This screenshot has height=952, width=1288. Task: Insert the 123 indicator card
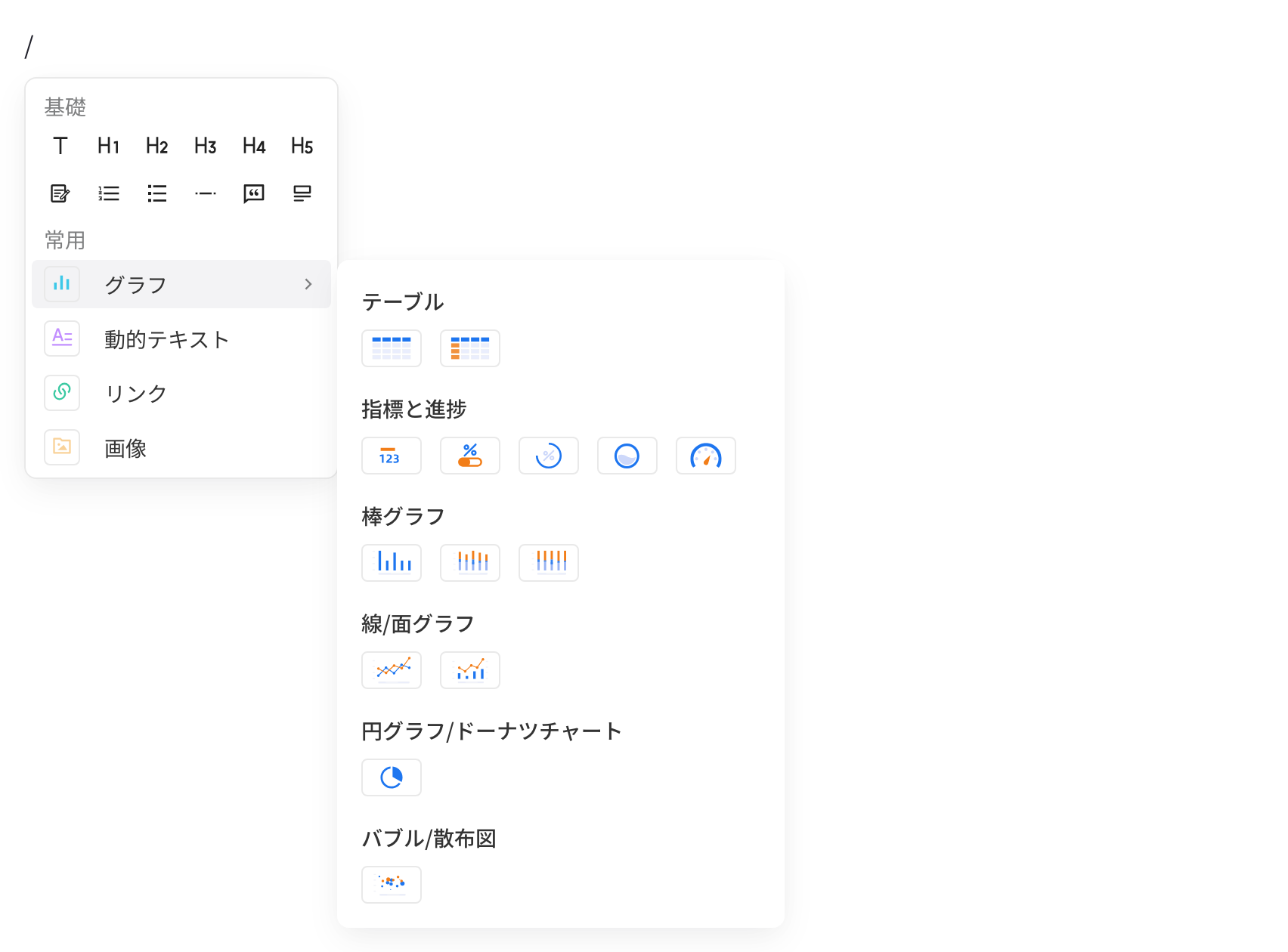(392, 456)
